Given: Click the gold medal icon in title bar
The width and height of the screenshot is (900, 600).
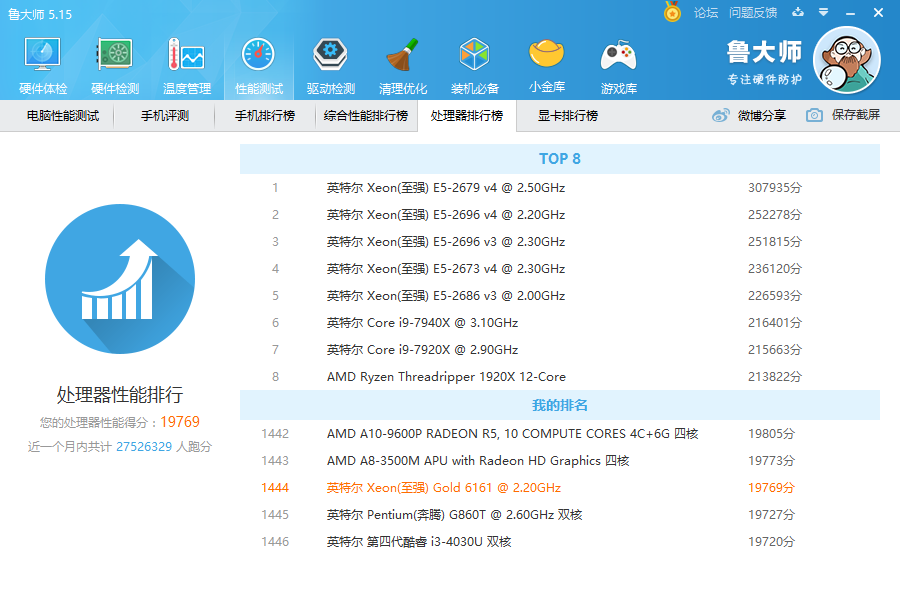Looking at the screenshot, I should click(x=672, y=12).
